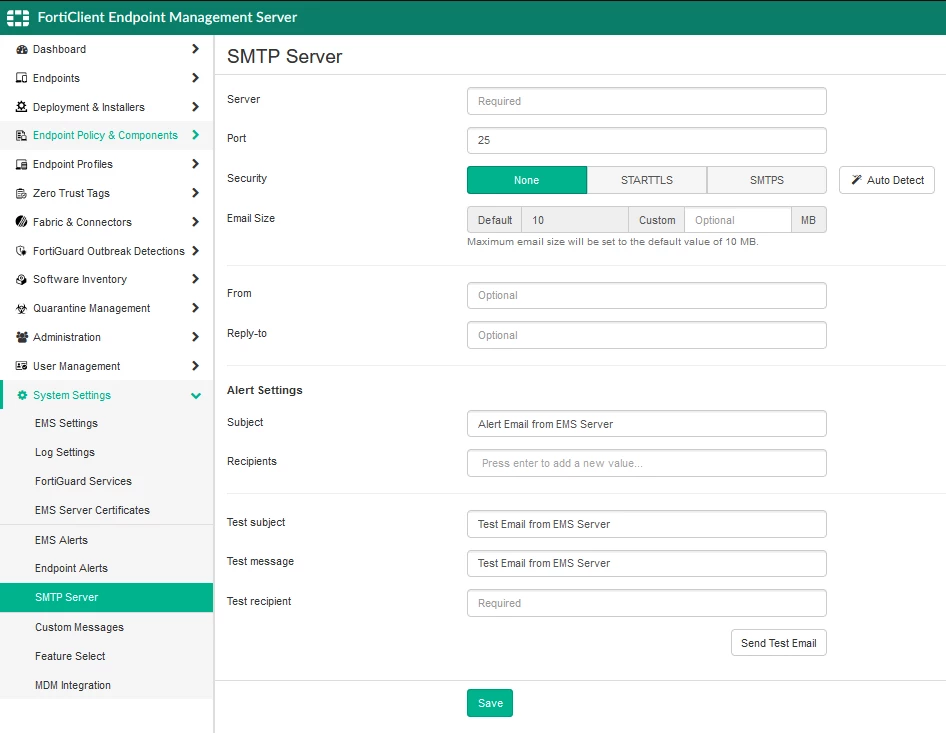This screenshot has height=733, width=946.
Task: Click the FortiGuard Outbreak Detections shield icon
Action: pyautogui.click(x=22, y=250)
